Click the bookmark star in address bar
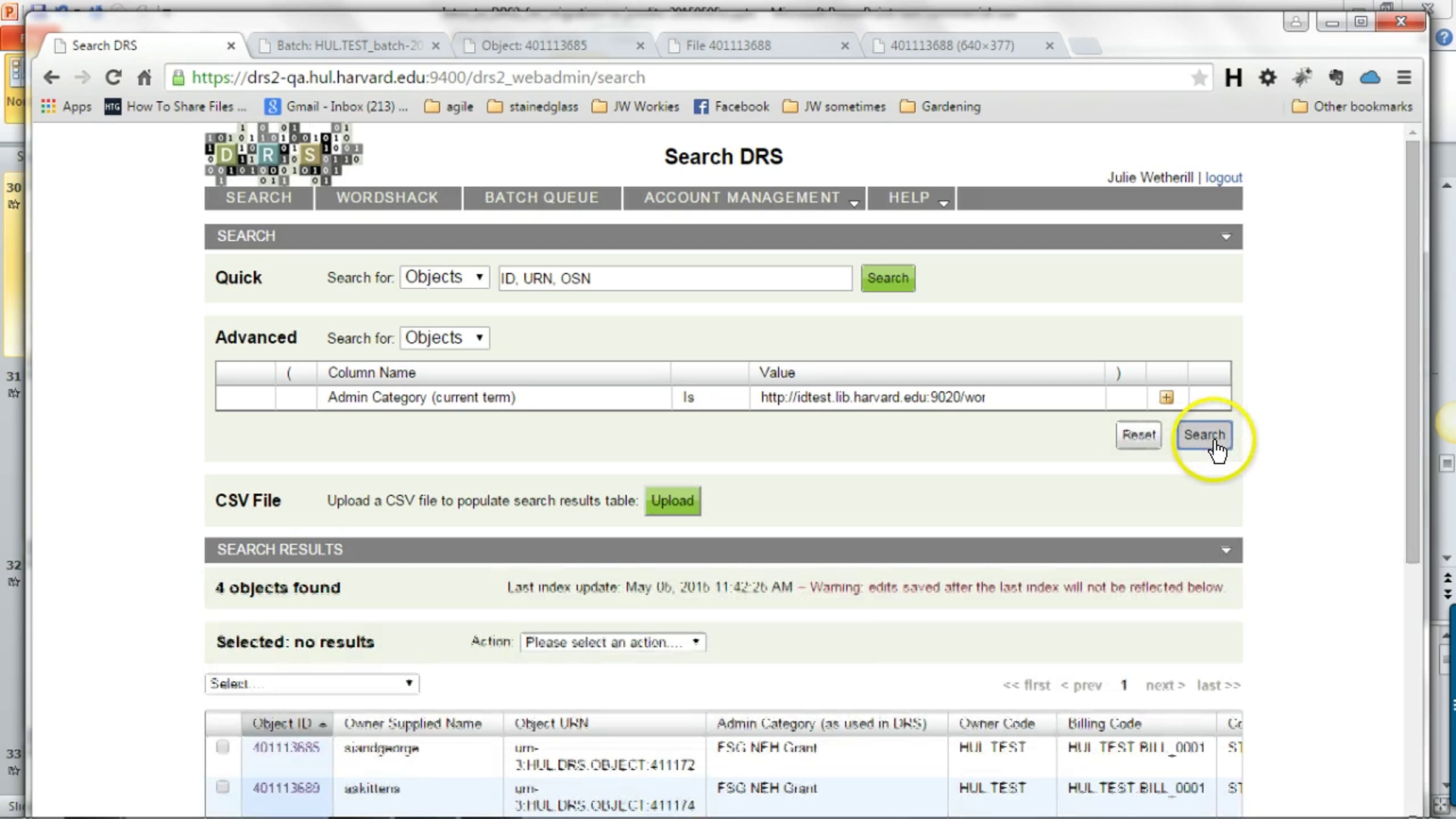The height and width of the screenshot is (819, 1456). [x=1199, y=77]
